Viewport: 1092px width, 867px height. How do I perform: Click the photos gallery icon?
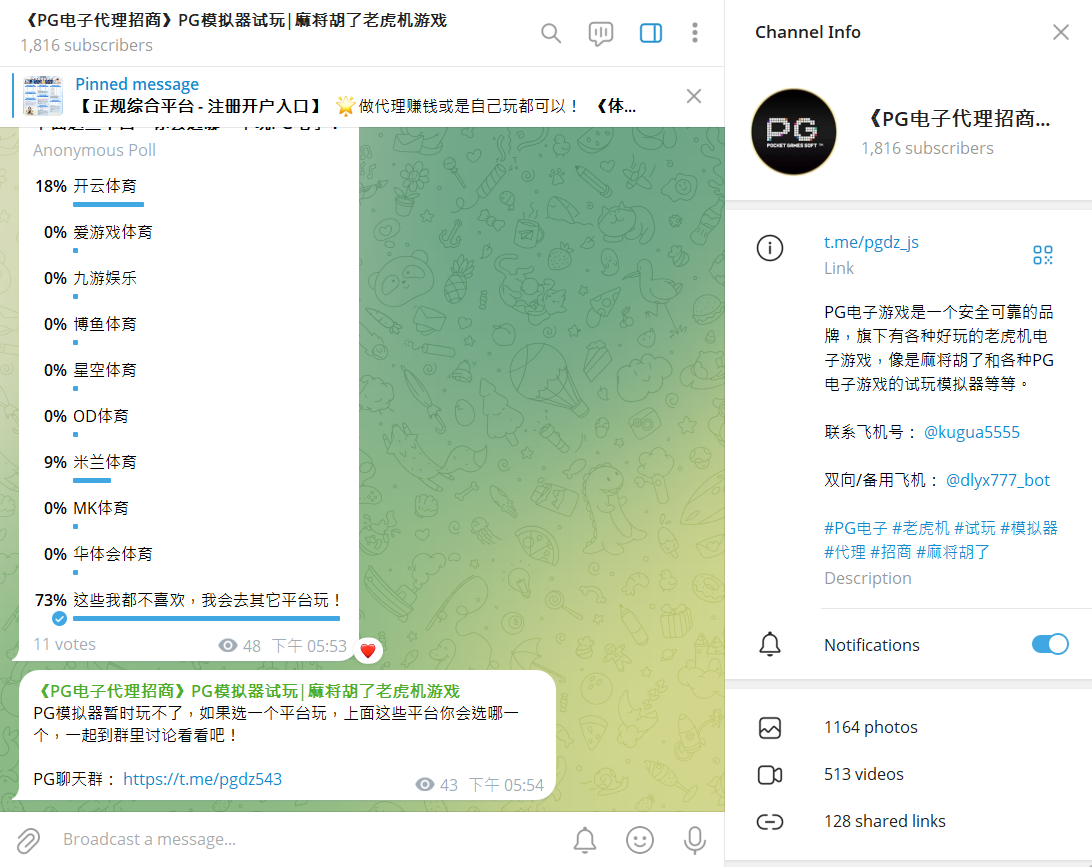pos(770,728)
